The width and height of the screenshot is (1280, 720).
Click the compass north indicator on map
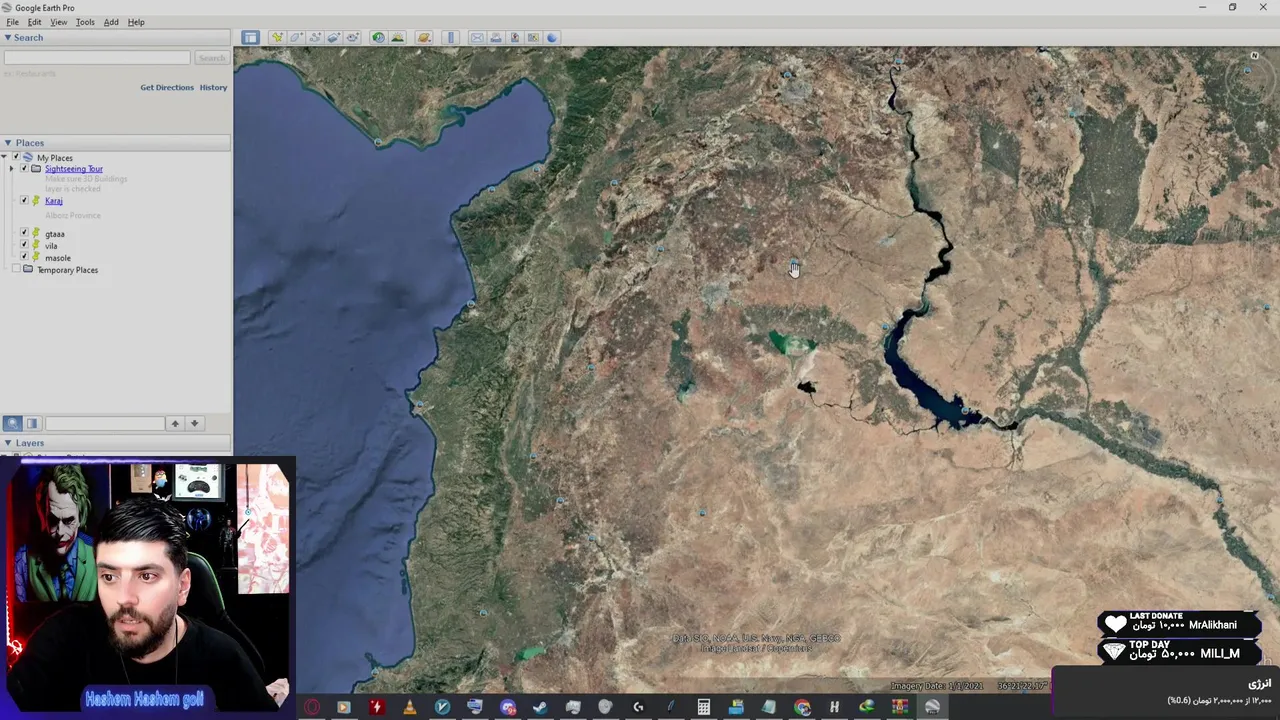(x=1254, y=56)
